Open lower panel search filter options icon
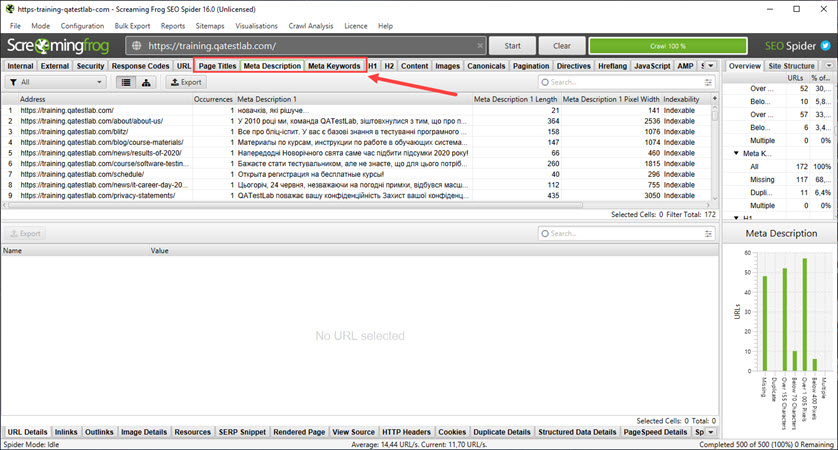This screenshot has width=838, height=450. click(x=708, y=234)
